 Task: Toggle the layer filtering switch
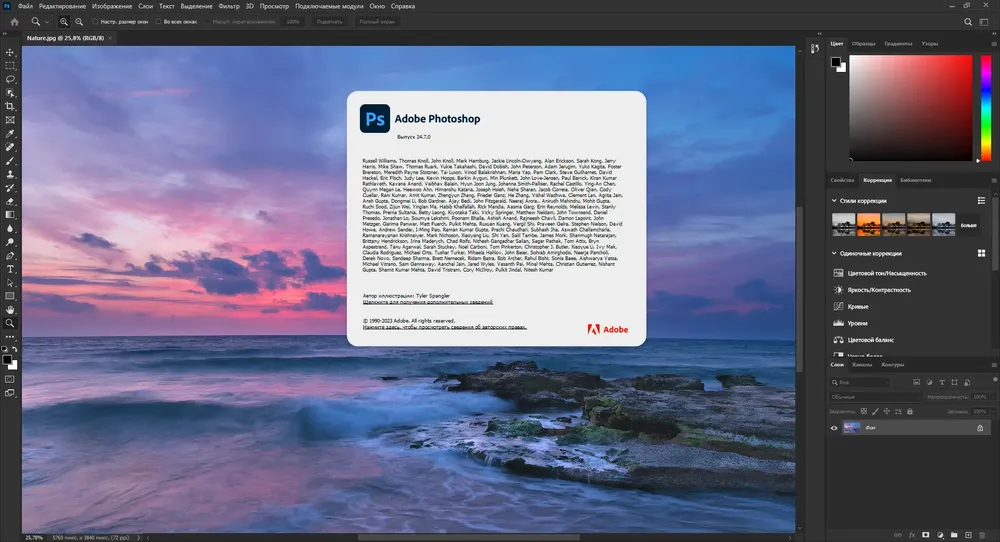pyautogui.click(x=995, y=380)
